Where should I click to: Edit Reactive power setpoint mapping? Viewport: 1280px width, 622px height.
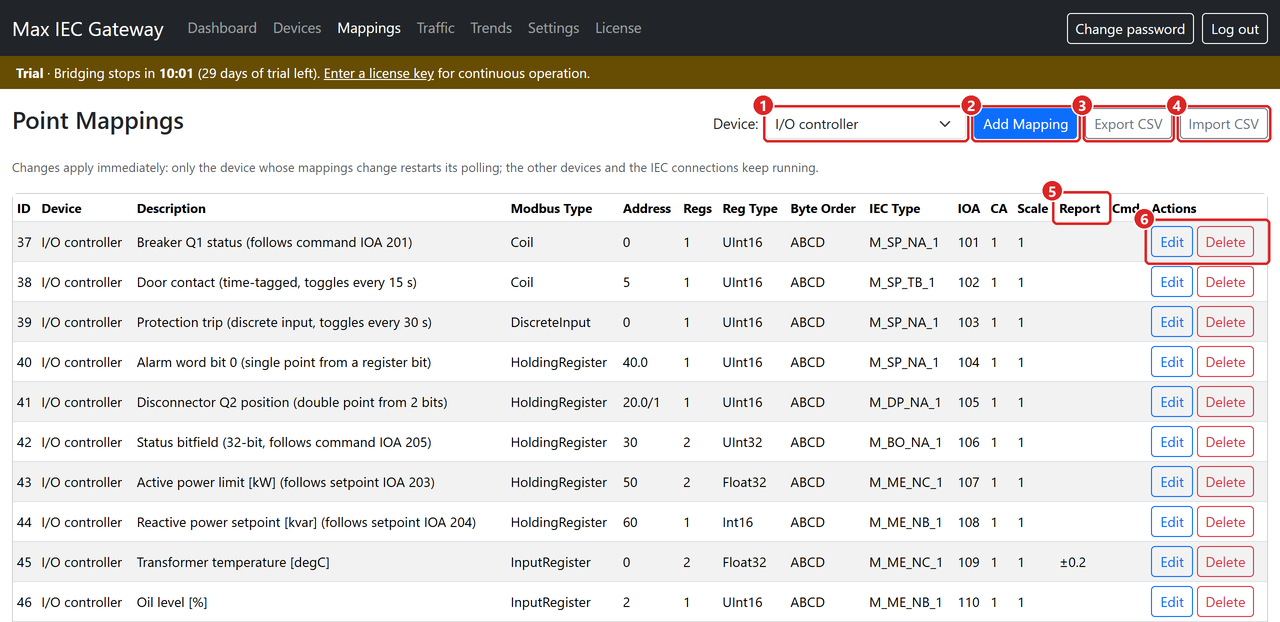(1172, 522)
